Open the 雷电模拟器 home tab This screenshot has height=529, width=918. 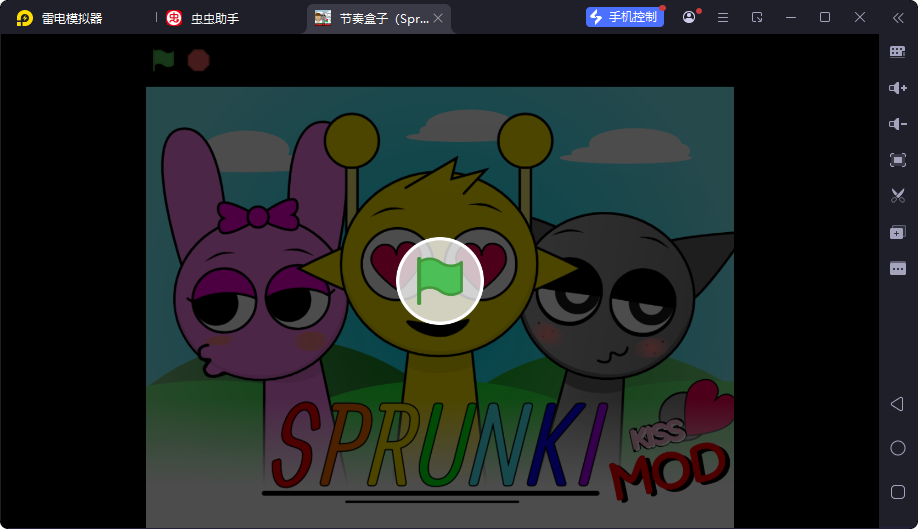tap(59, 18)
